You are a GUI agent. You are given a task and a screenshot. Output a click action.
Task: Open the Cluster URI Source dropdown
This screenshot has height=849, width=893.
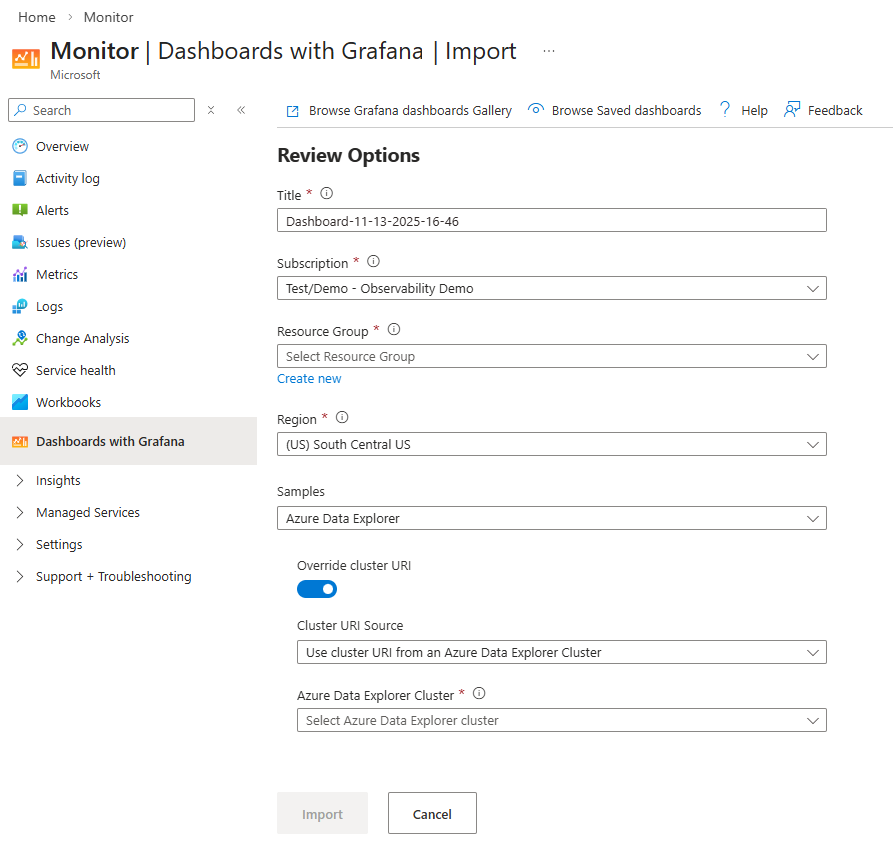(x=562, y=652)
